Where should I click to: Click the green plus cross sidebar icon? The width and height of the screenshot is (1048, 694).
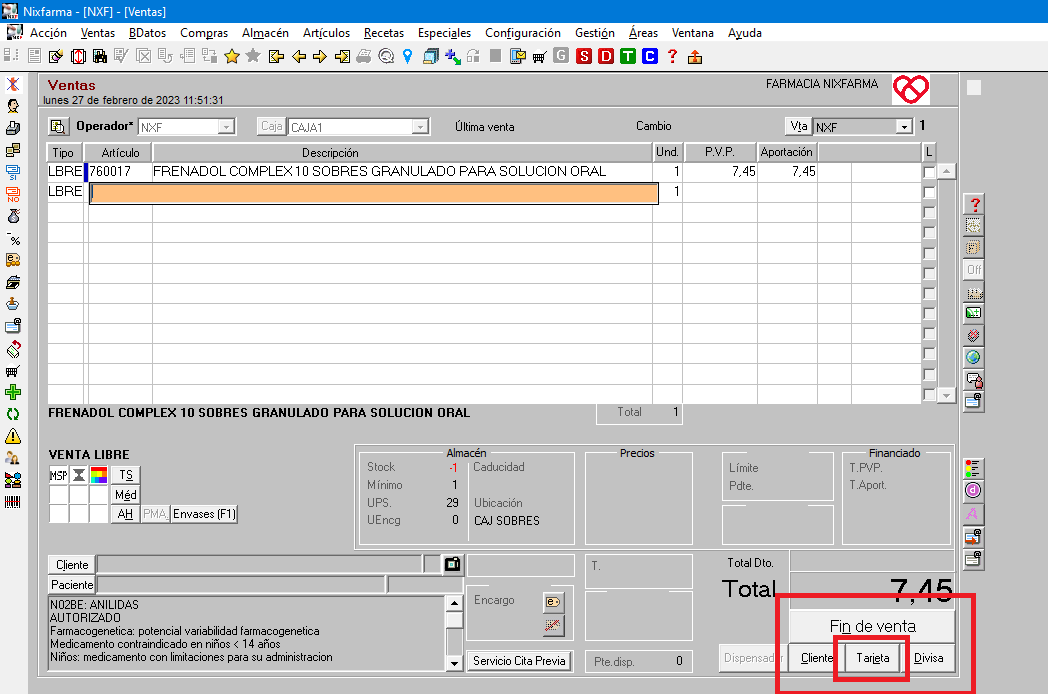pos(13,392)
